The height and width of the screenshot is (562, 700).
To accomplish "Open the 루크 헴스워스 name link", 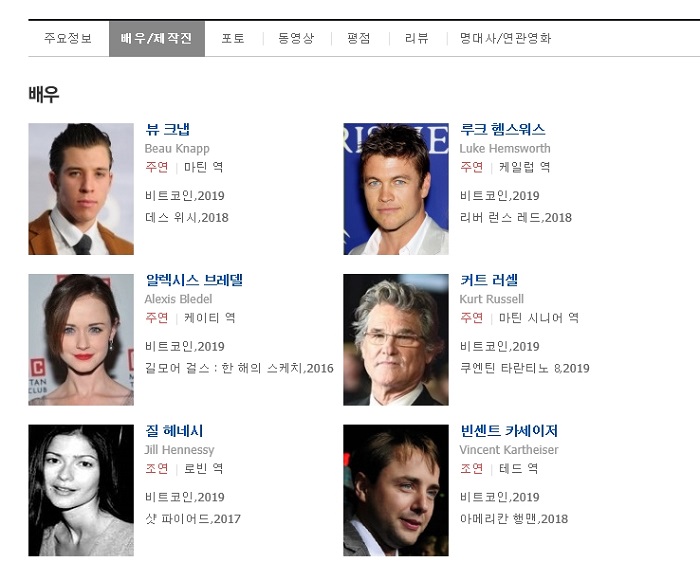I will click(x=503, y=129).
